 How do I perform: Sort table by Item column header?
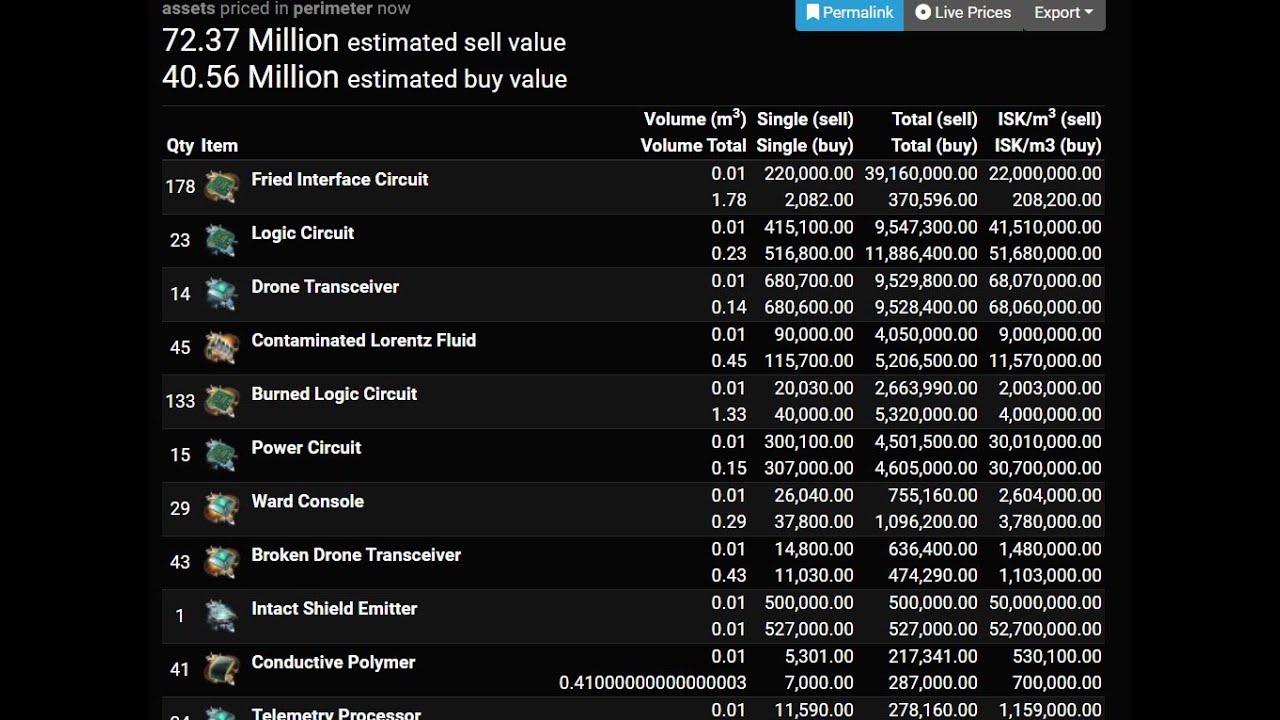[219, 146]
